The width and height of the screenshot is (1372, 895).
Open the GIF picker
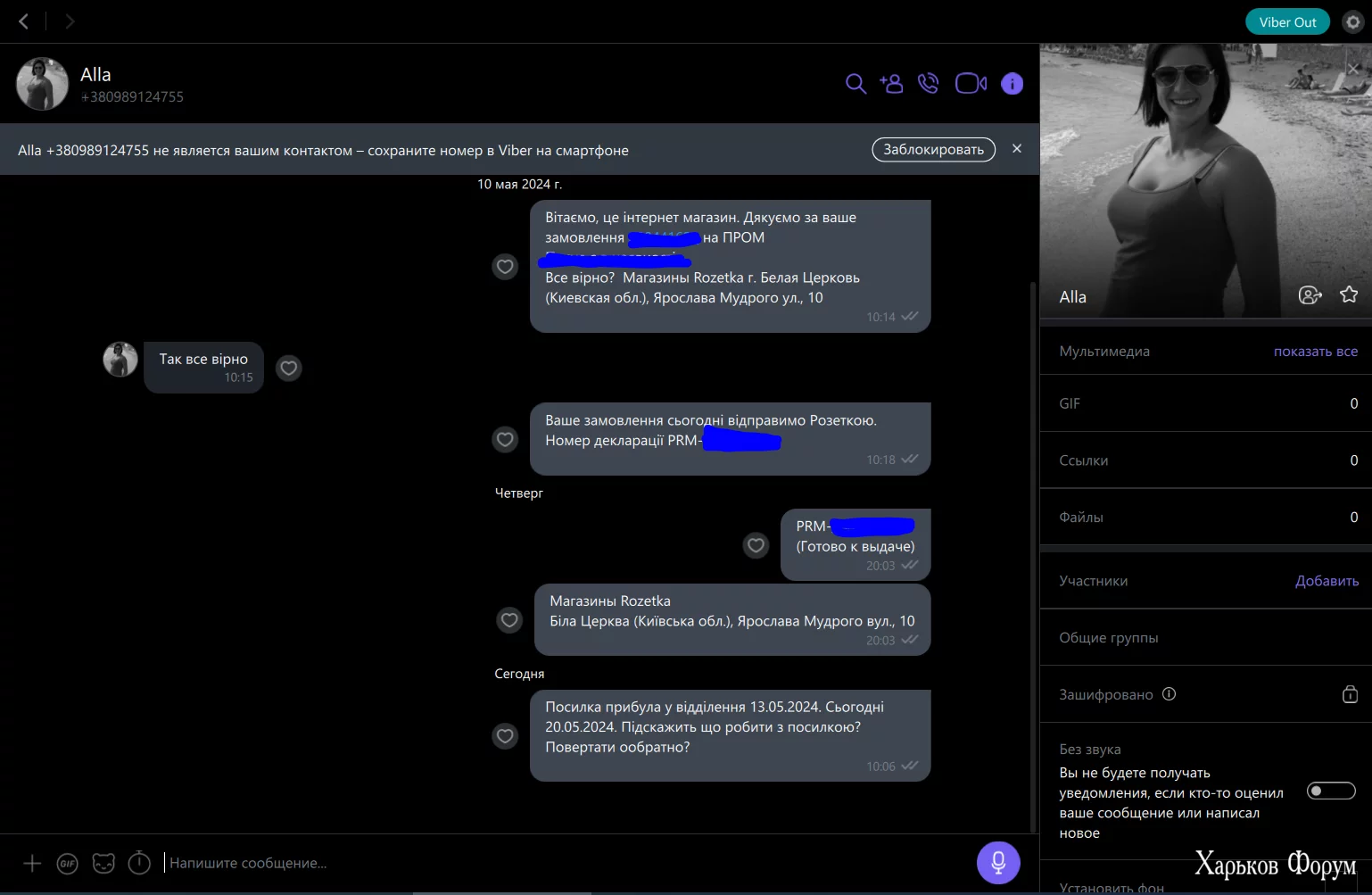pyautogui.click(x=67, y=863)
